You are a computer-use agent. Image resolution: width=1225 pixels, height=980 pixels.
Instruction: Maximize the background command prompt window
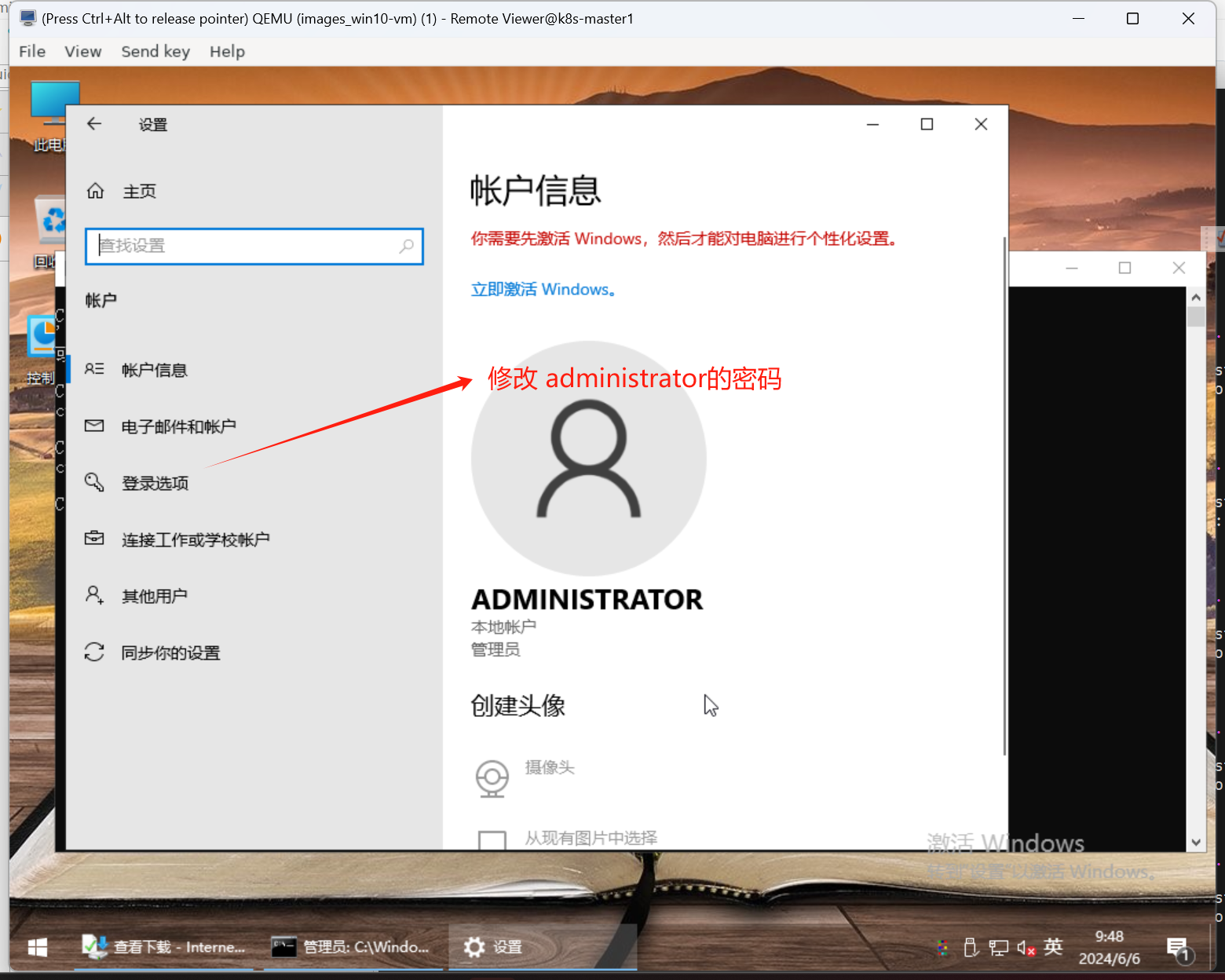[1124, 268]
